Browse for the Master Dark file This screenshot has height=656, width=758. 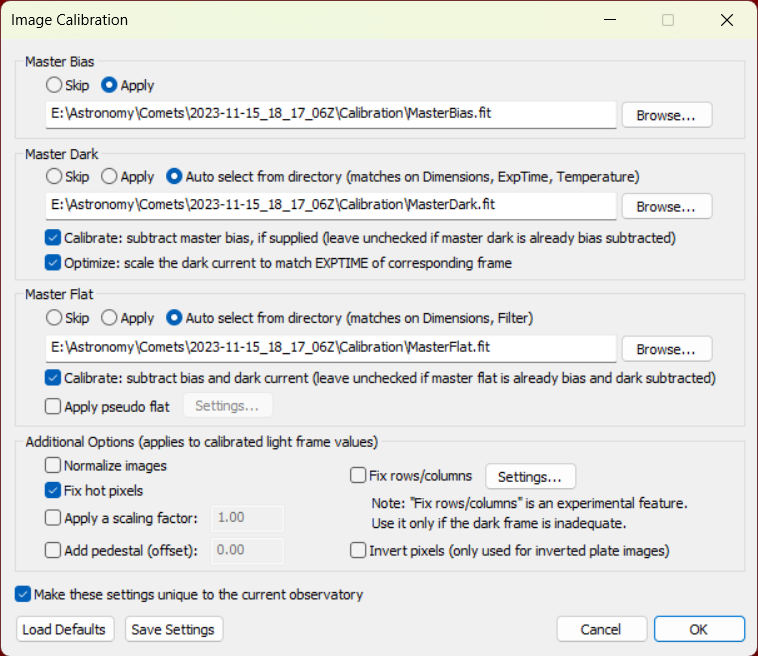tap(667, 206)
